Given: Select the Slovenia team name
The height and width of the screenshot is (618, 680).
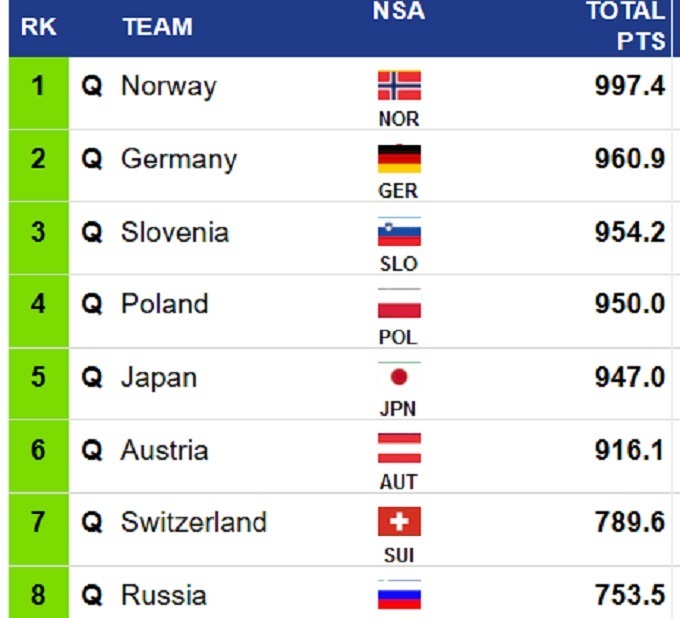Looking at the screenshot, I should click(175, 232).
